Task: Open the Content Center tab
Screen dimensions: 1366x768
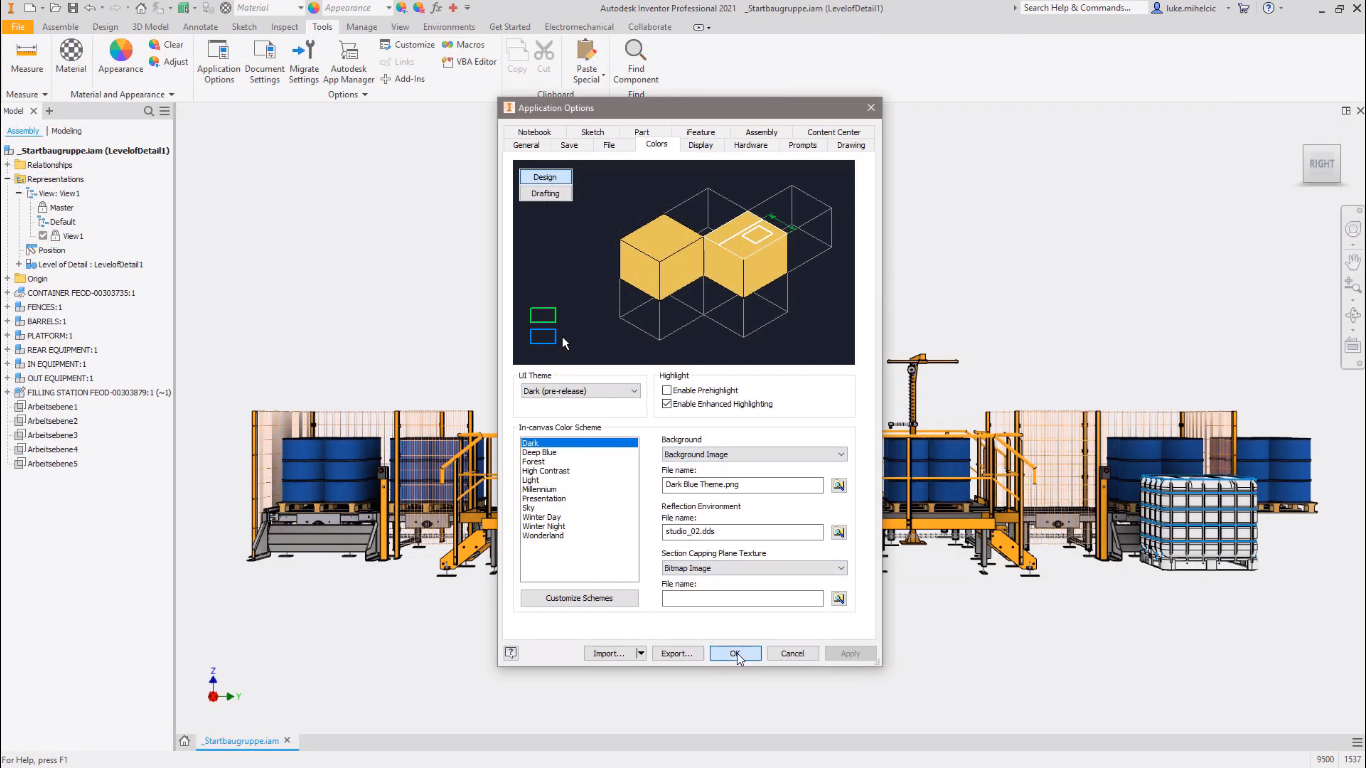Action: tap(833, 132)
